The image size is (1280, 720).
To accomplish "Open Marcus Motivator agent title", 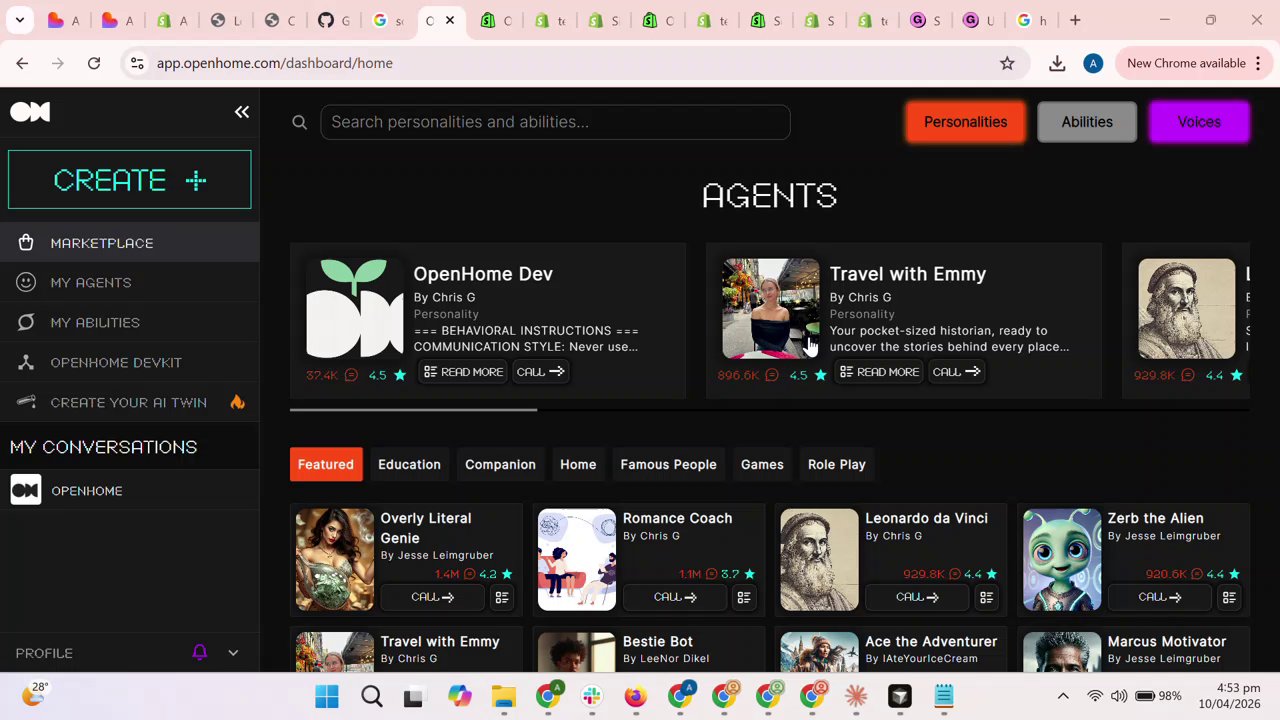I will pos(1167,642).
